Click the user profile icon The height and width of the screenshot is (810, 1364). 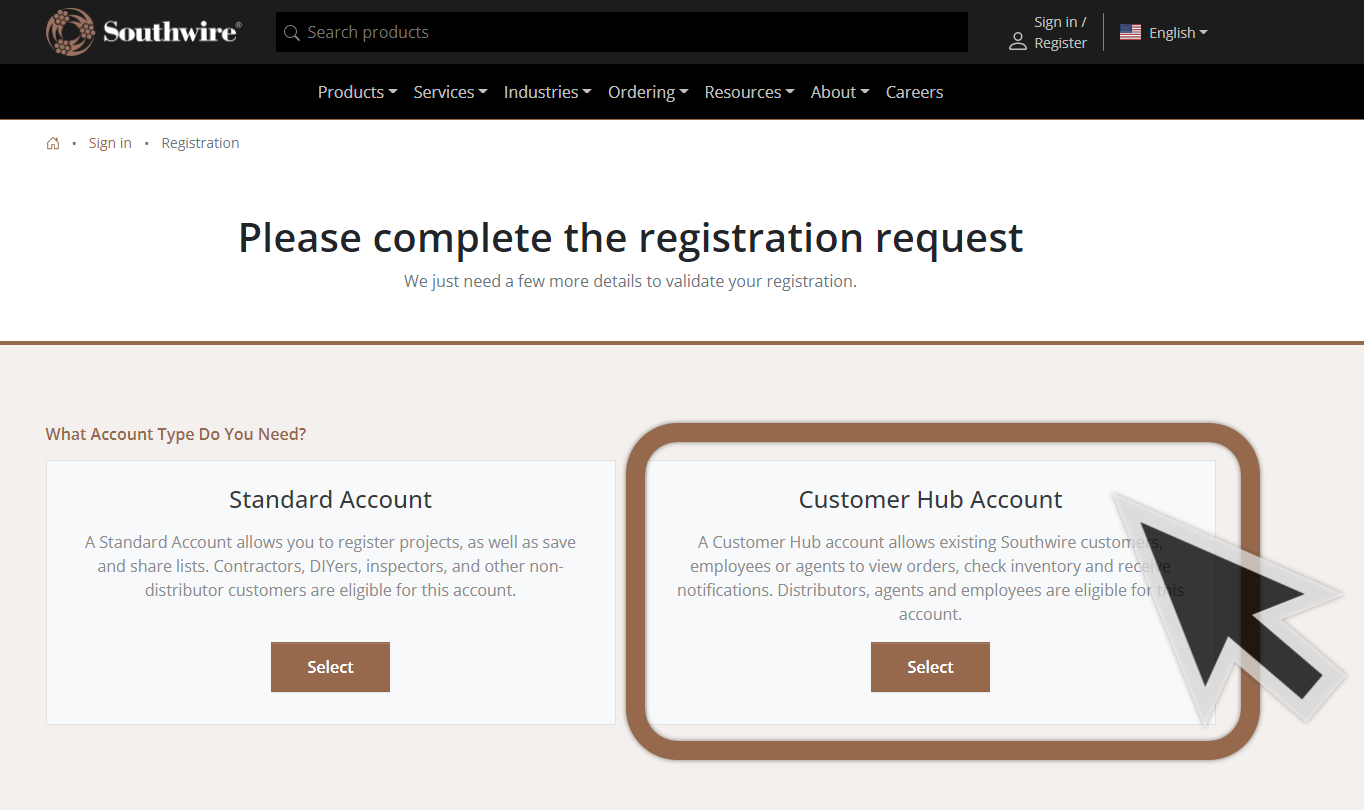1018,41
